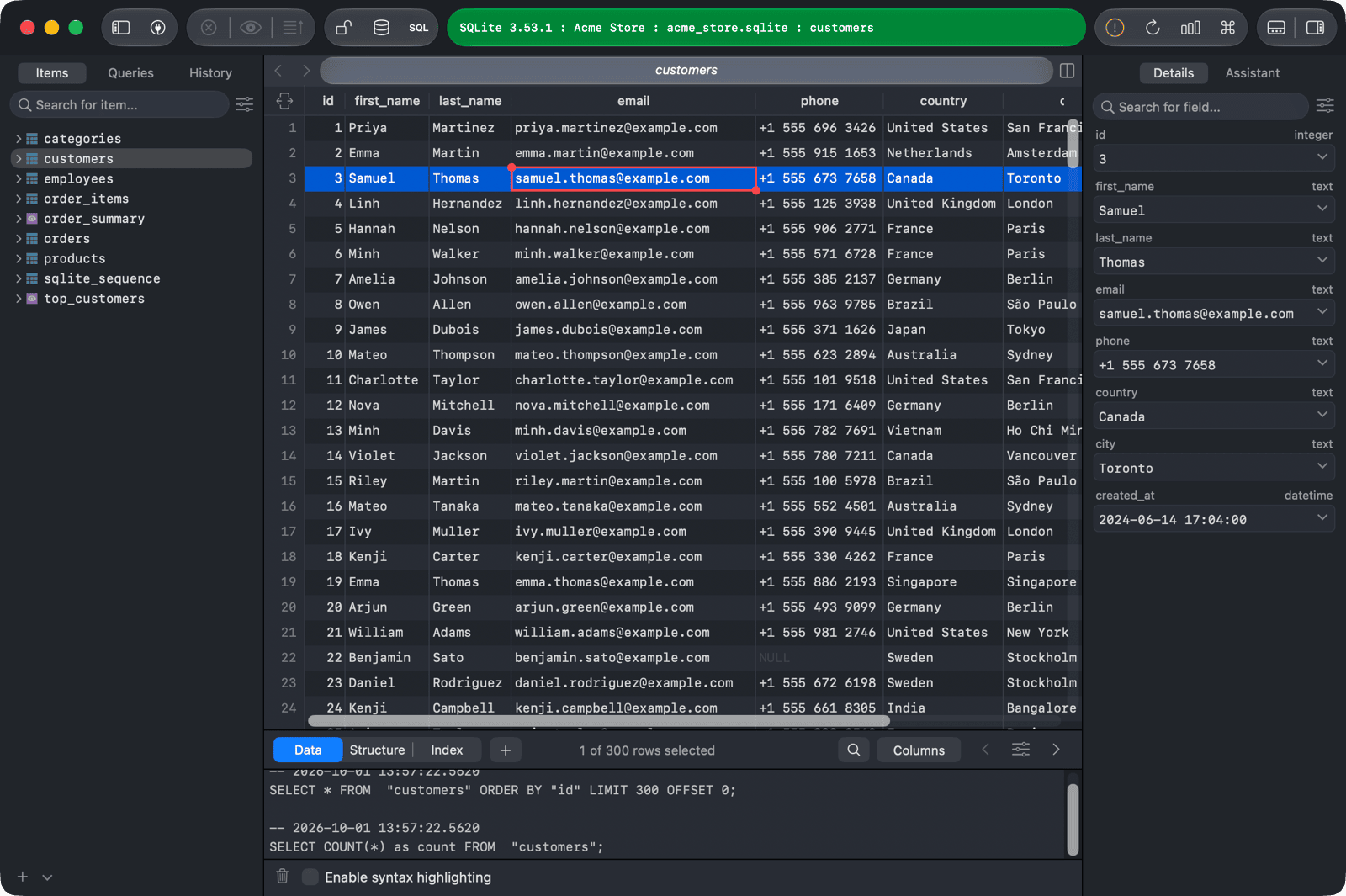Screen dimensions: 1346x896
Task: Expand the top_customers view tree item
Action: click(x=19, y=299)
